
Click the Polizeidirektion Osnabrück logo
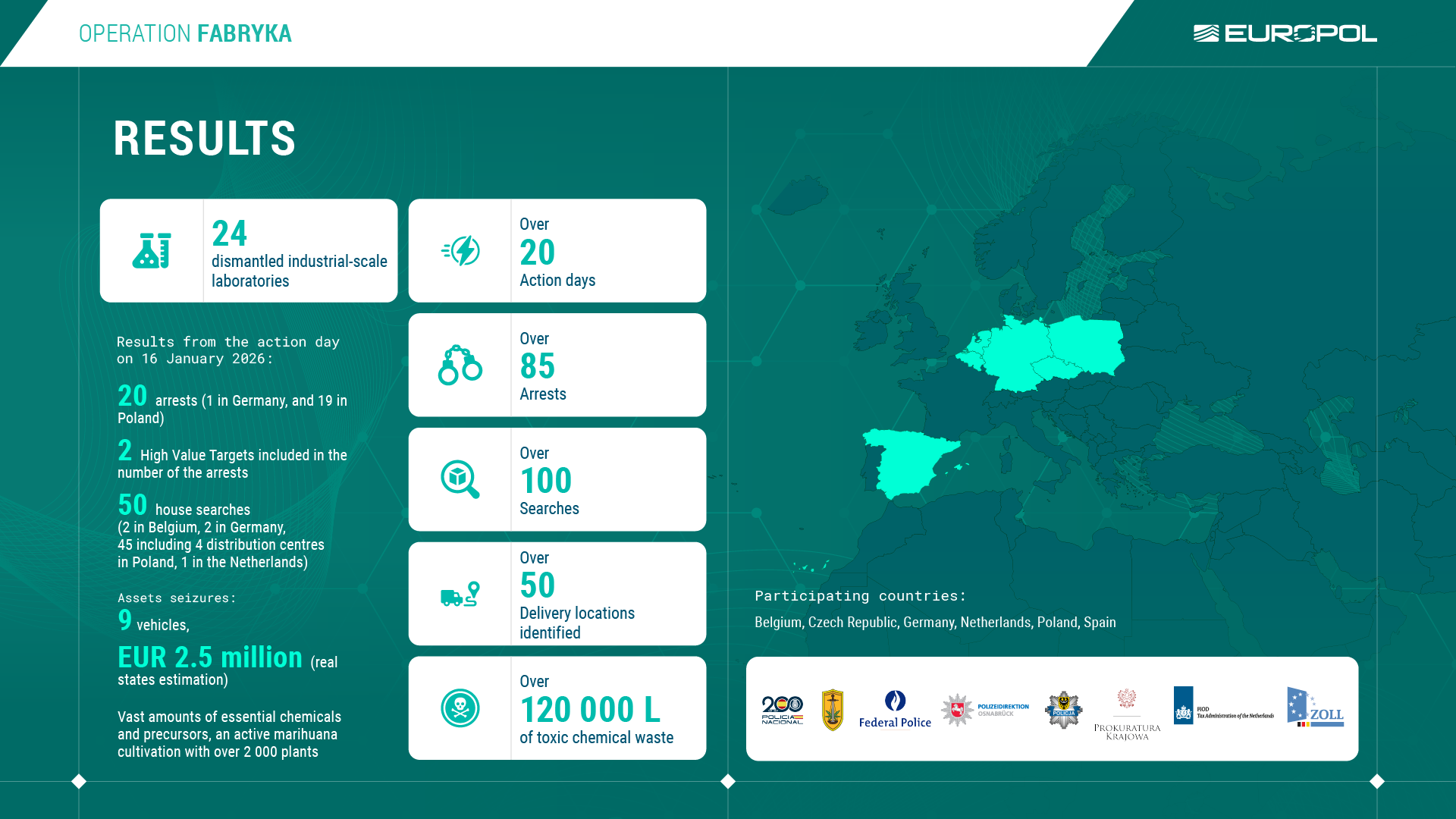click(984, 710)
